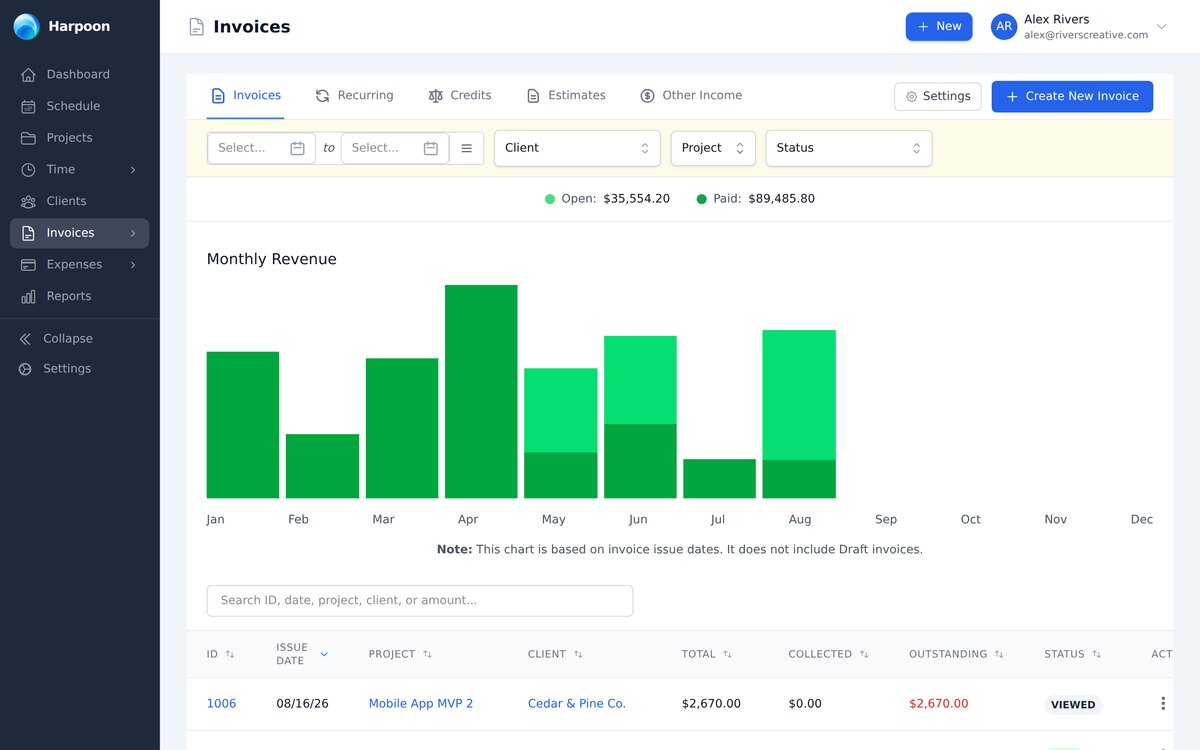Open the Alex Rivers account dropdown chevron
1200x750 pixels.
click(1161, 27)
